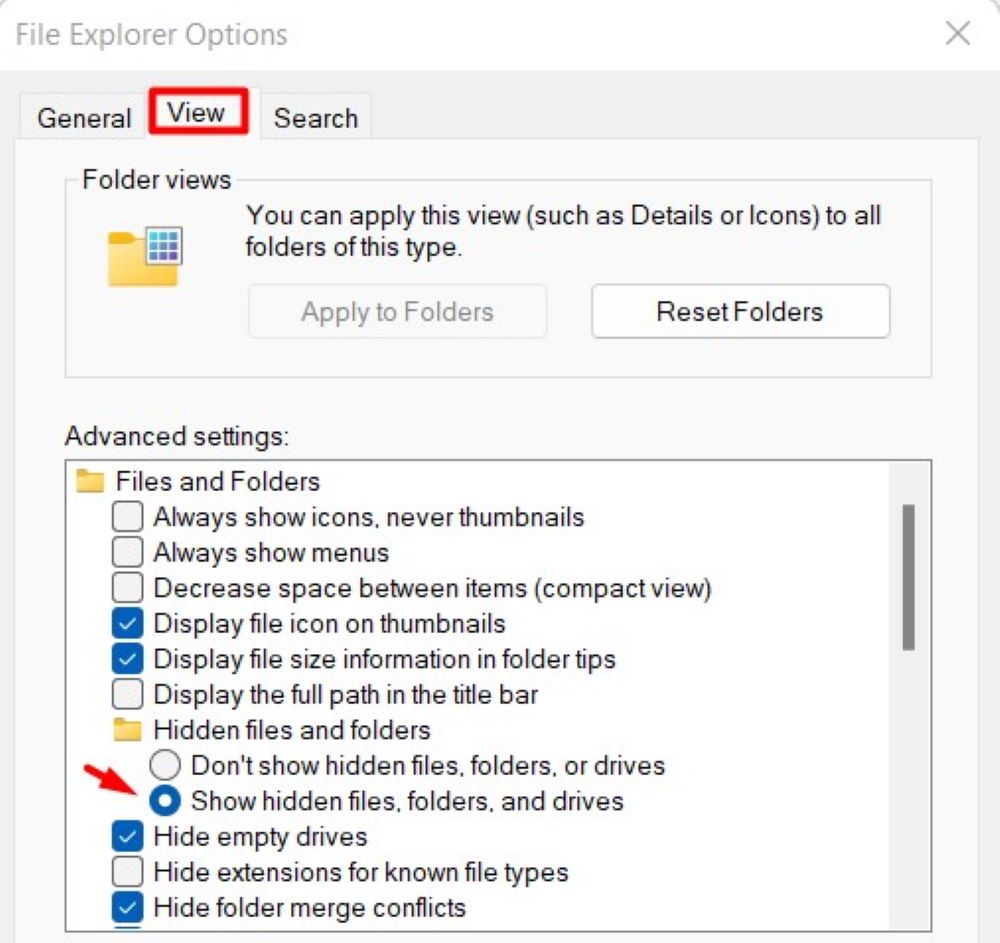
Task: Enable Decrease space between items checkbox
Action: (128, 589)
